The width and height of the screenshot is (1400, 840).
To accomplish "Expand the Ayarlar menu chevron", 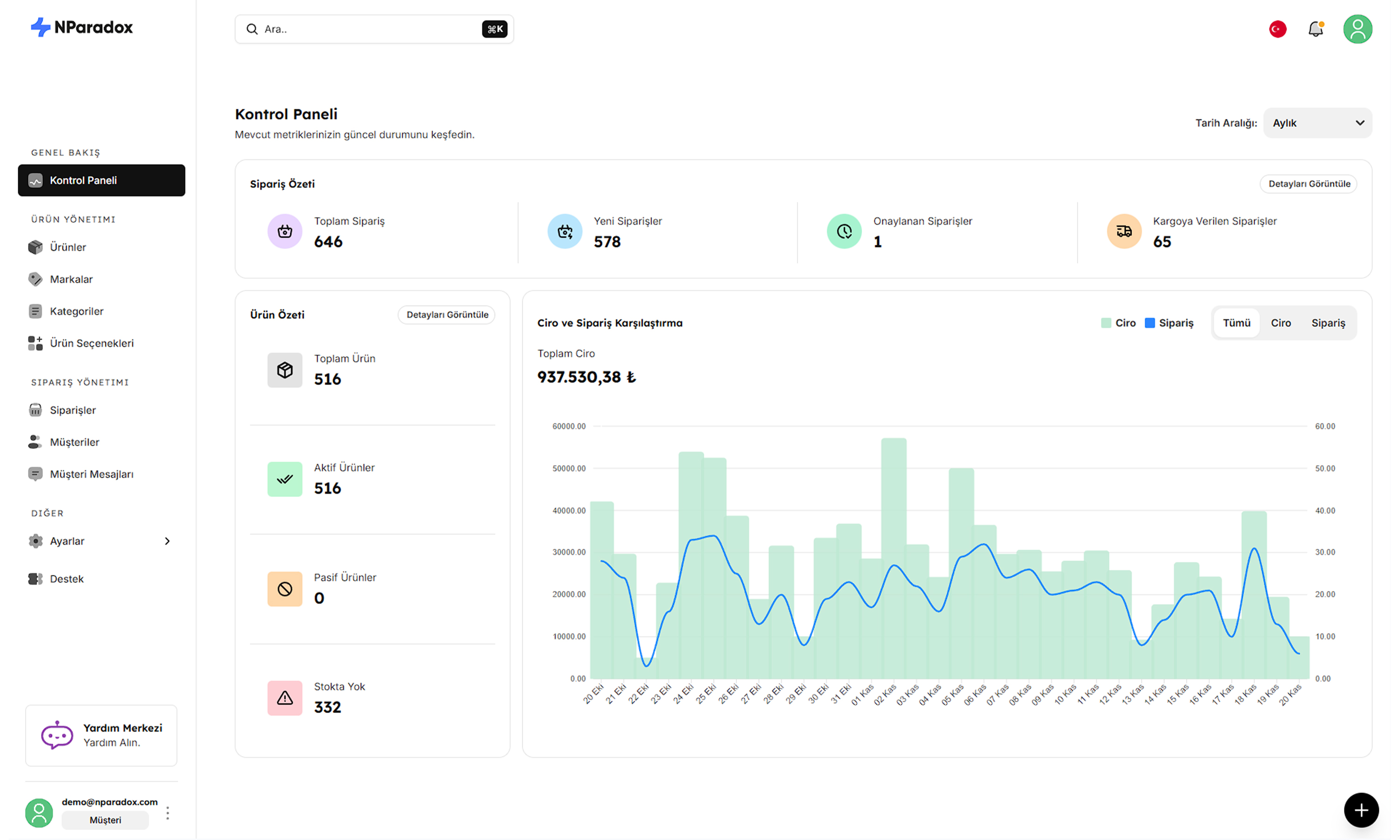I will (x=167, y=541).
